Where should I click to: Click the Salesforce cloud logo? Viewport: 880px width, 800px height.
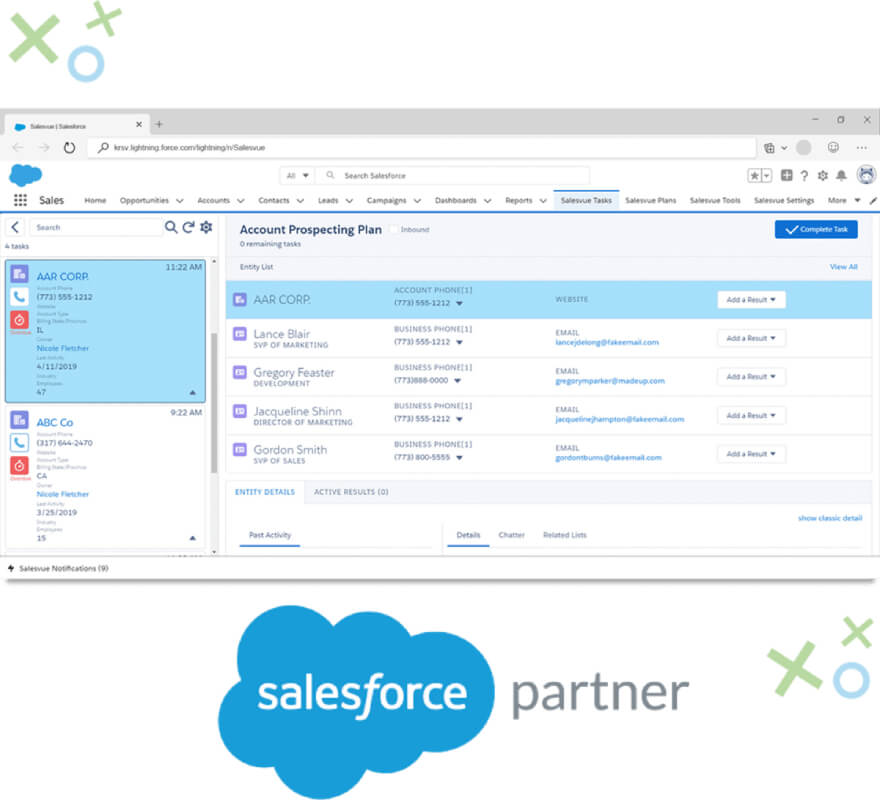[x=25, y=175]
